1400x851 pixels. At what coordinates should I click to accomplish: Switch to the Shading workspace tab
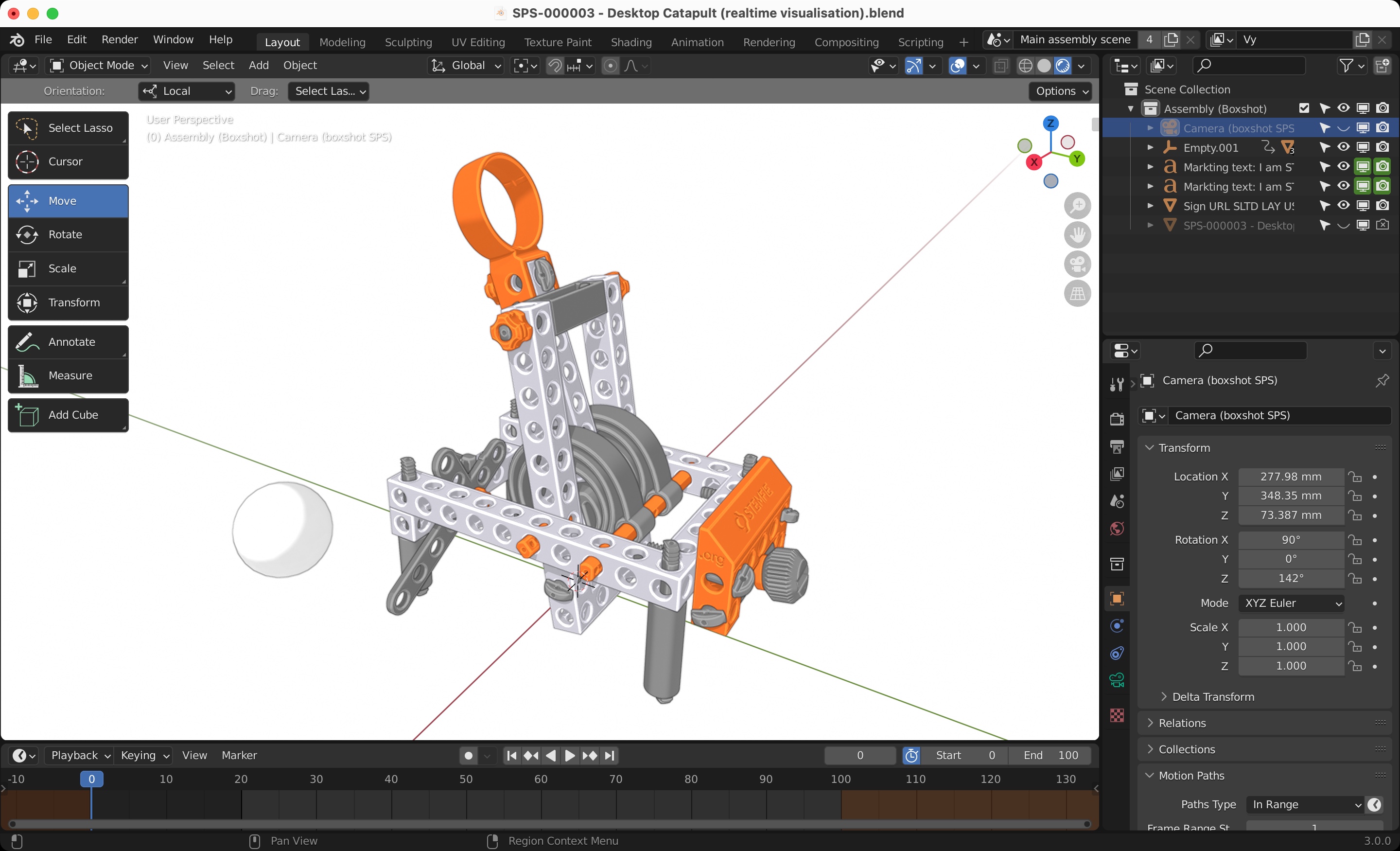point(630,41)
